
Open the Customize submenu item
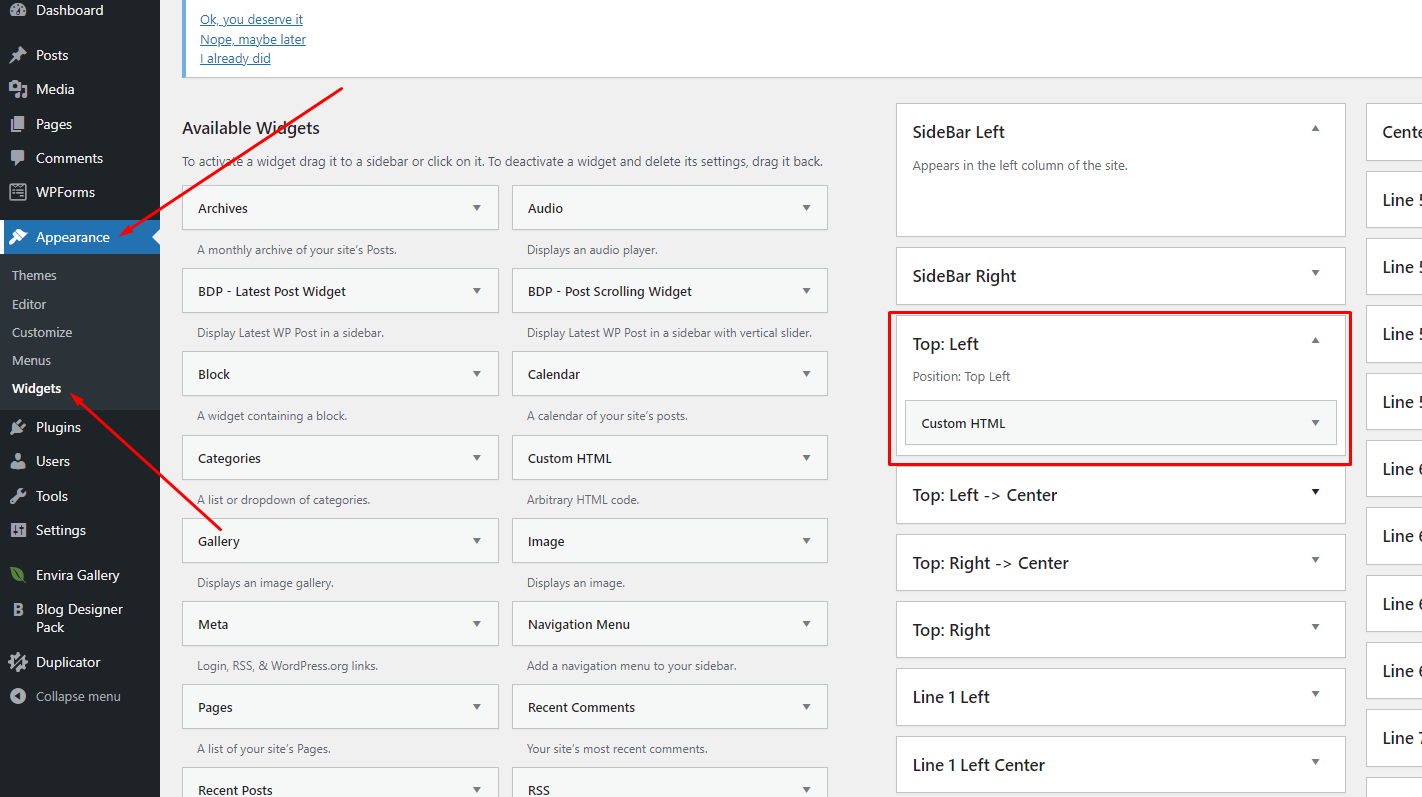[42, 332]
